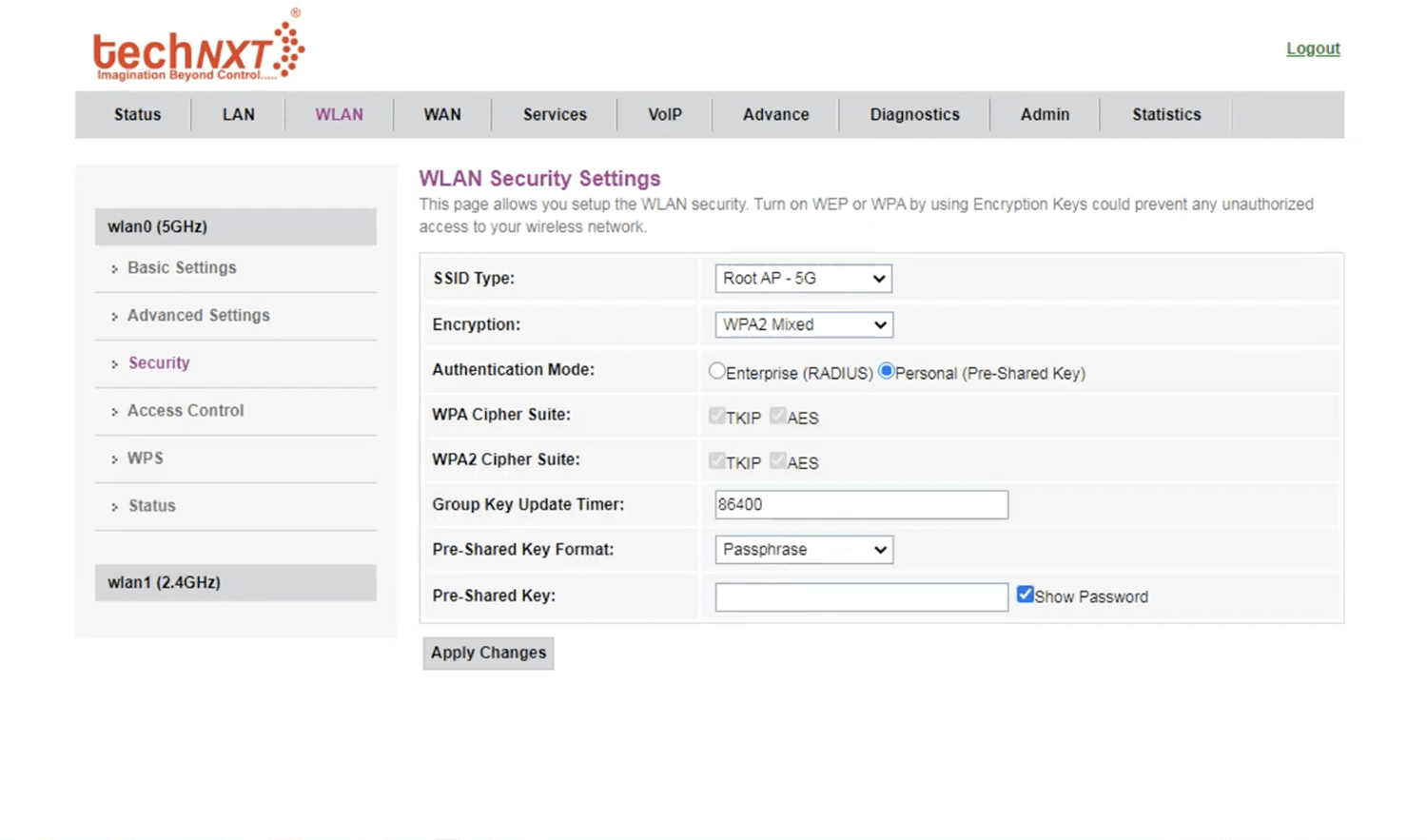Open the Encryption dropdown
The image size is (1427, 840).
point(804,324)
